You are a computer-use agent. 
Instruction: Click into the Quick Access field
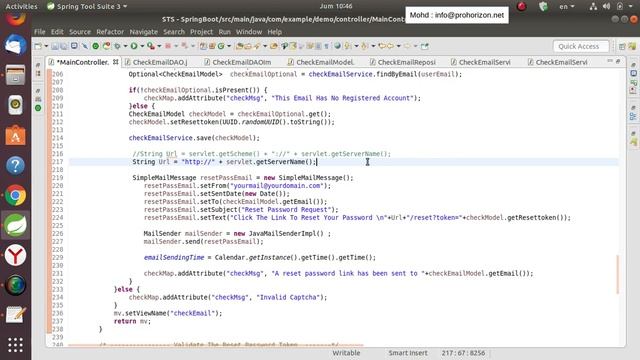[581, 46]
